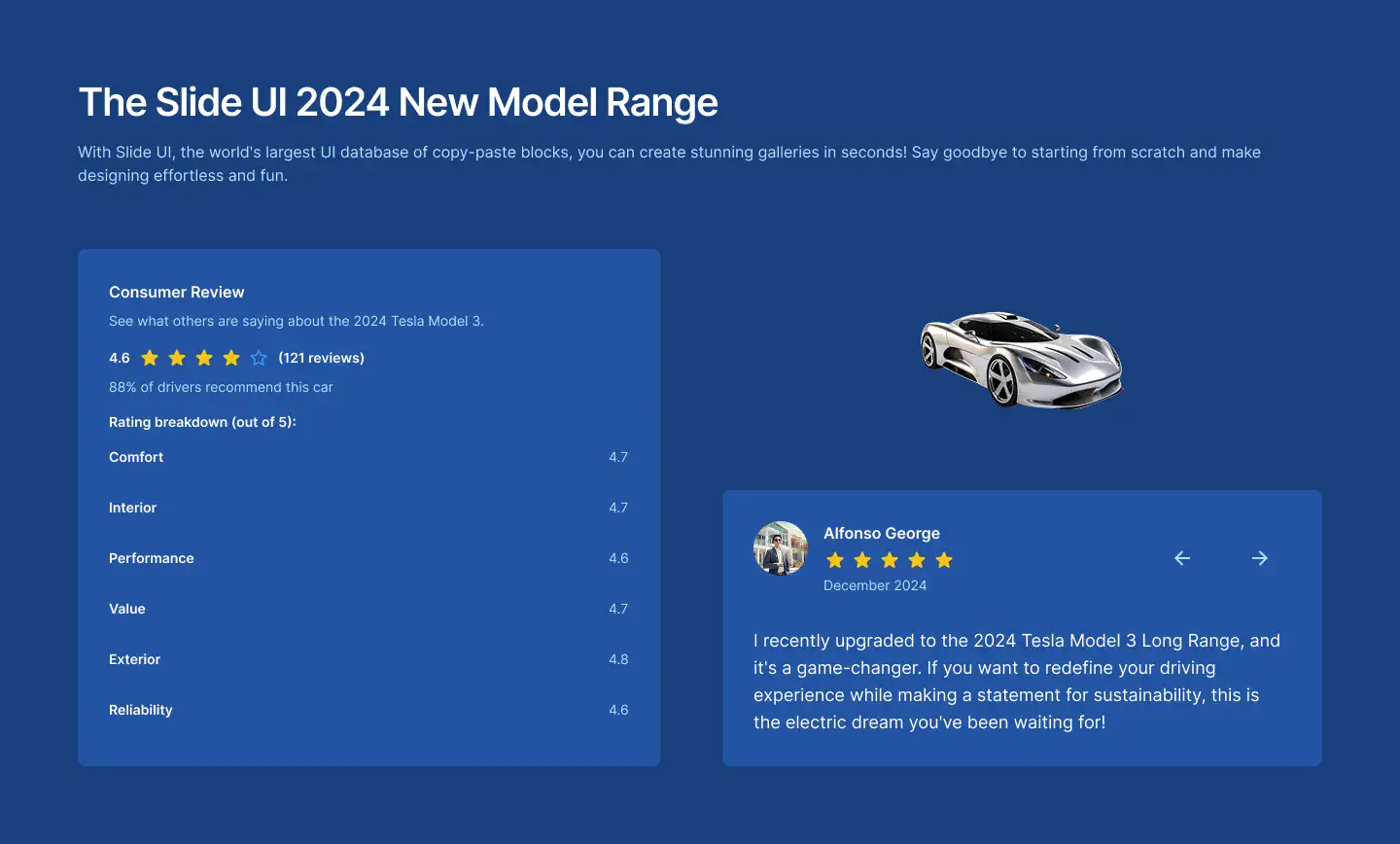Viewport: 1400px width, 844px height.
Task: Click the Reliability rating row label
Action: pyautogui.click(x=141, y=710)
